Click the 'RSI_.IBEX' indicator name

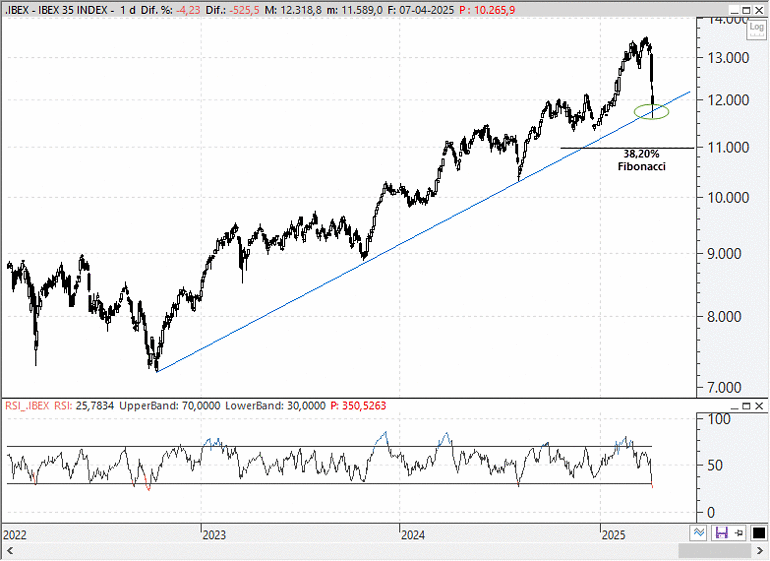point(28,406)
